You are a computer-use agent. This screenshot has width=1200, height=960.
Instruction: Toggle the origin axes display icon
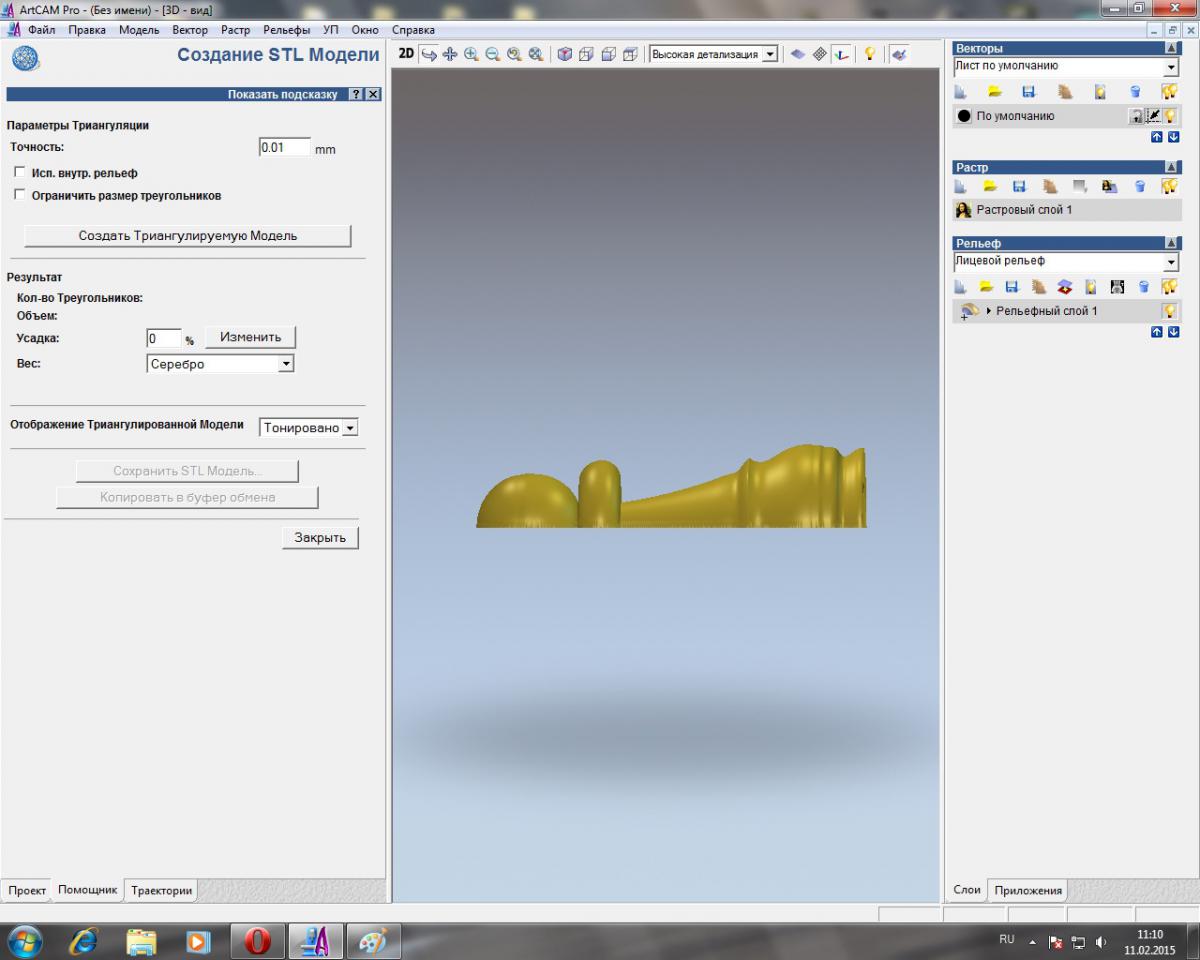tap(841, 54)
